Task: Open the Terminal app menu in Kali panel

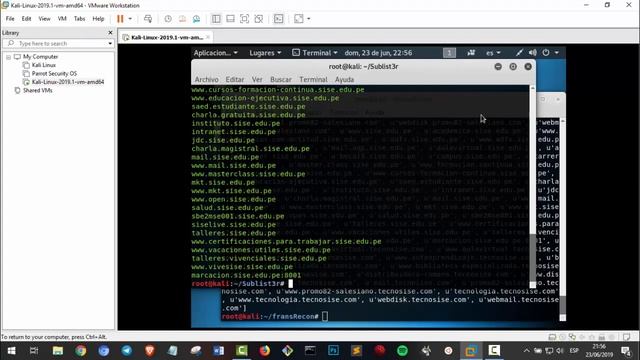Action: pos(315,53)
